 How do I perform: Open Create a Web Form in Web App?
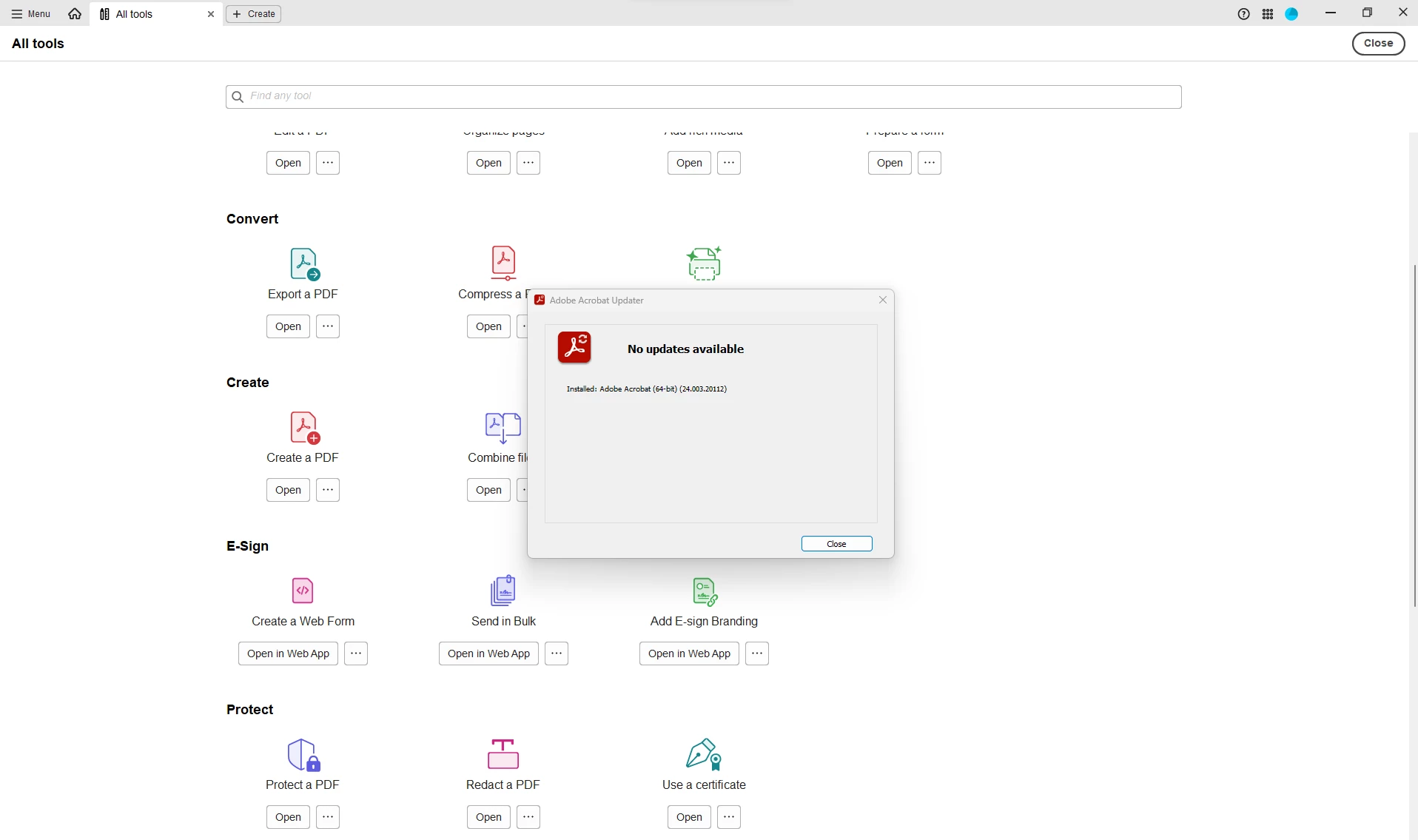point(288,653)
